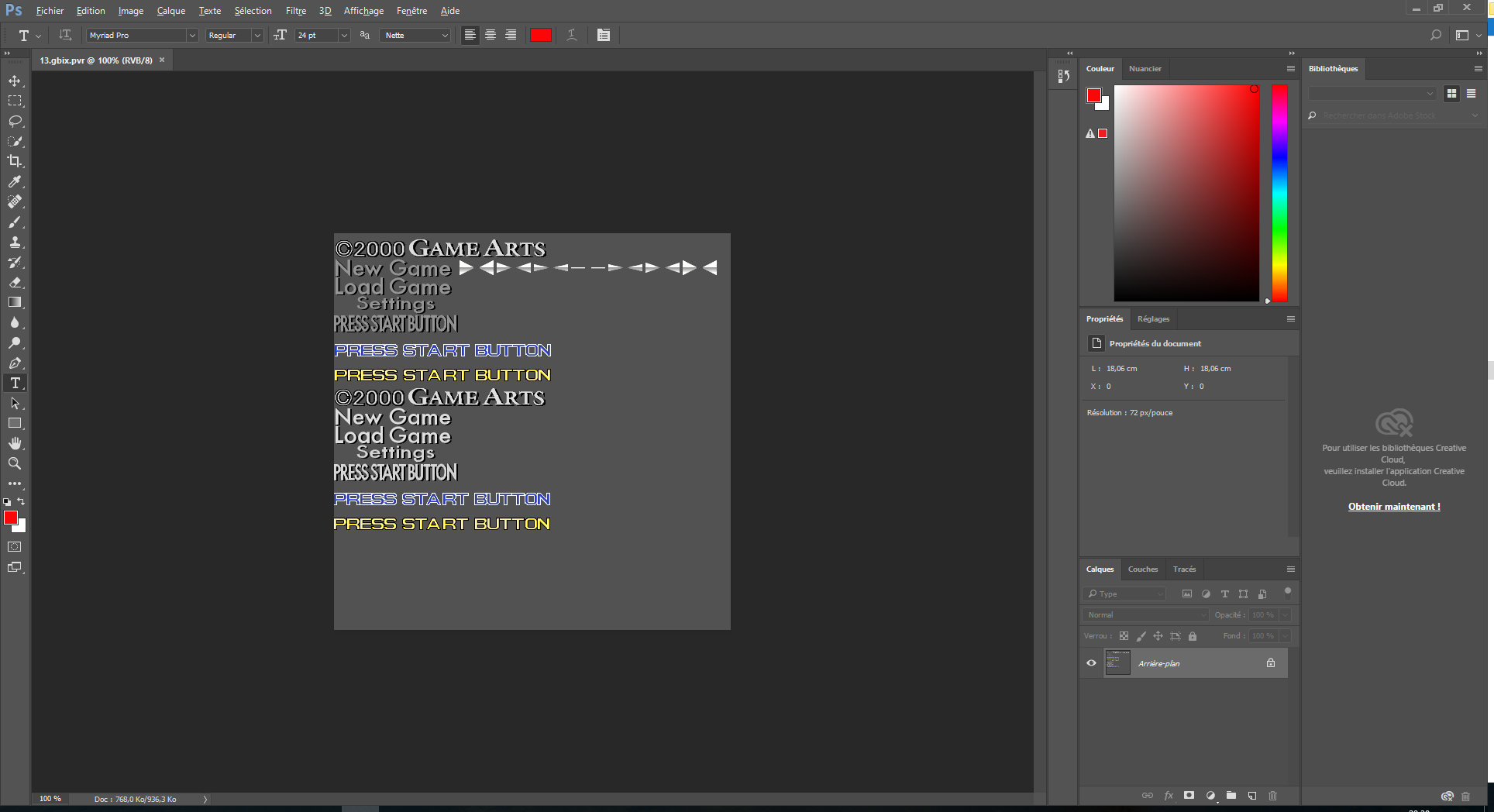Select the Rectangle shape tool

(15, 423)
